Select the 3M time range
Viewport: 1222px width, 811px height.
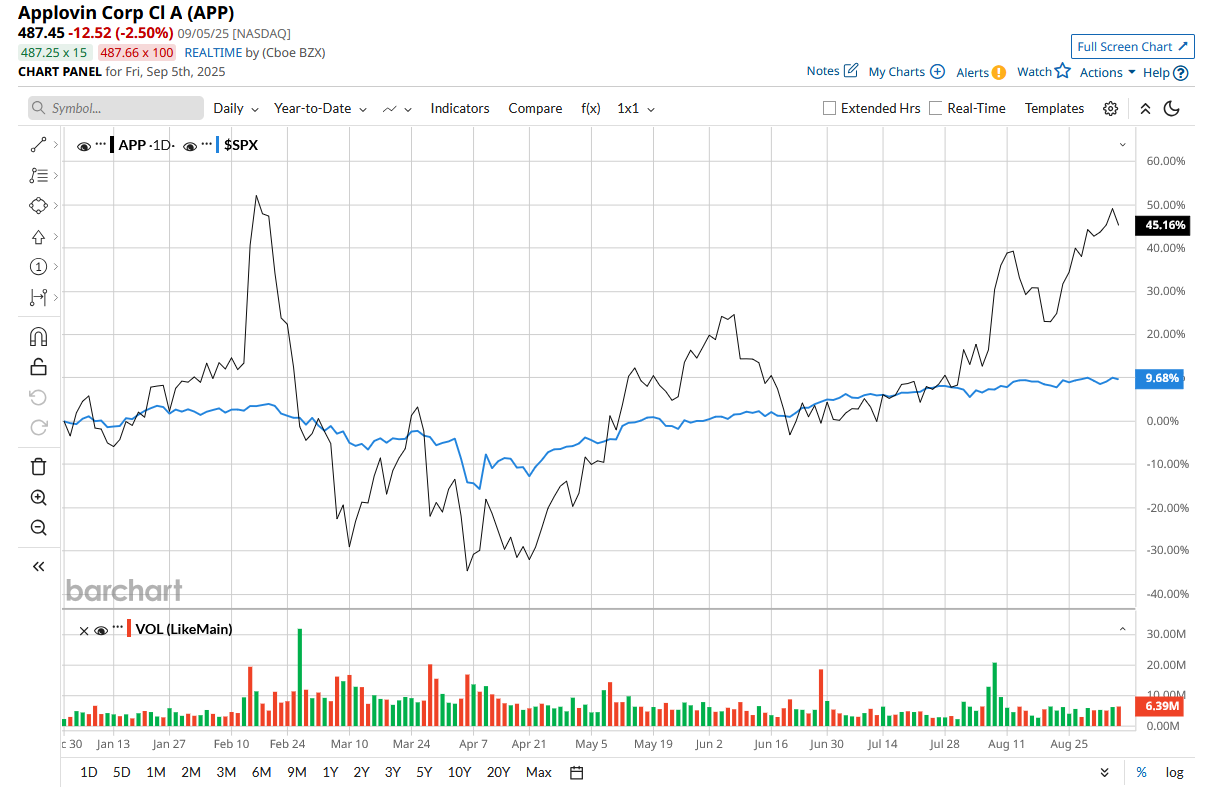226,772
